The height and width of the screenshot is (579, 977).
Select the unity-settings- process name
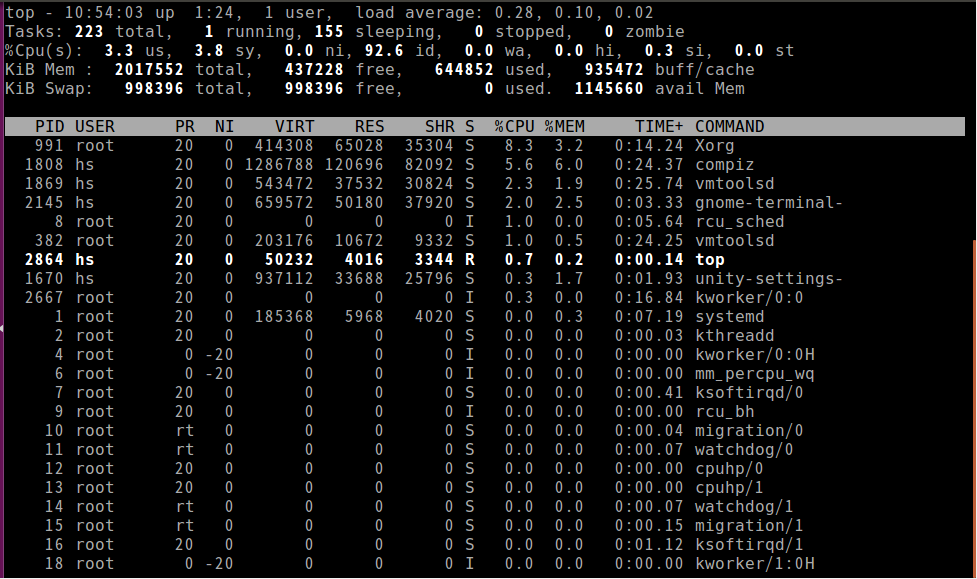tap(769, 279)
